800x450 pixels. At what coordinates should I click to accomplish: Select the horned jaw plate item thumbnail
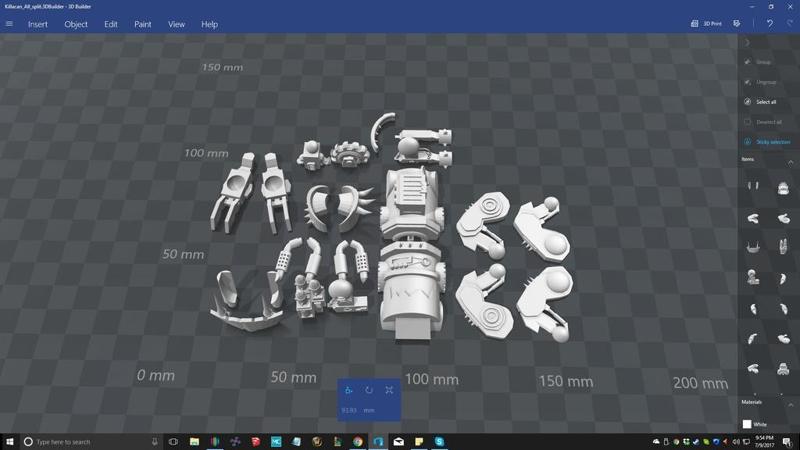tap(753, 248)
